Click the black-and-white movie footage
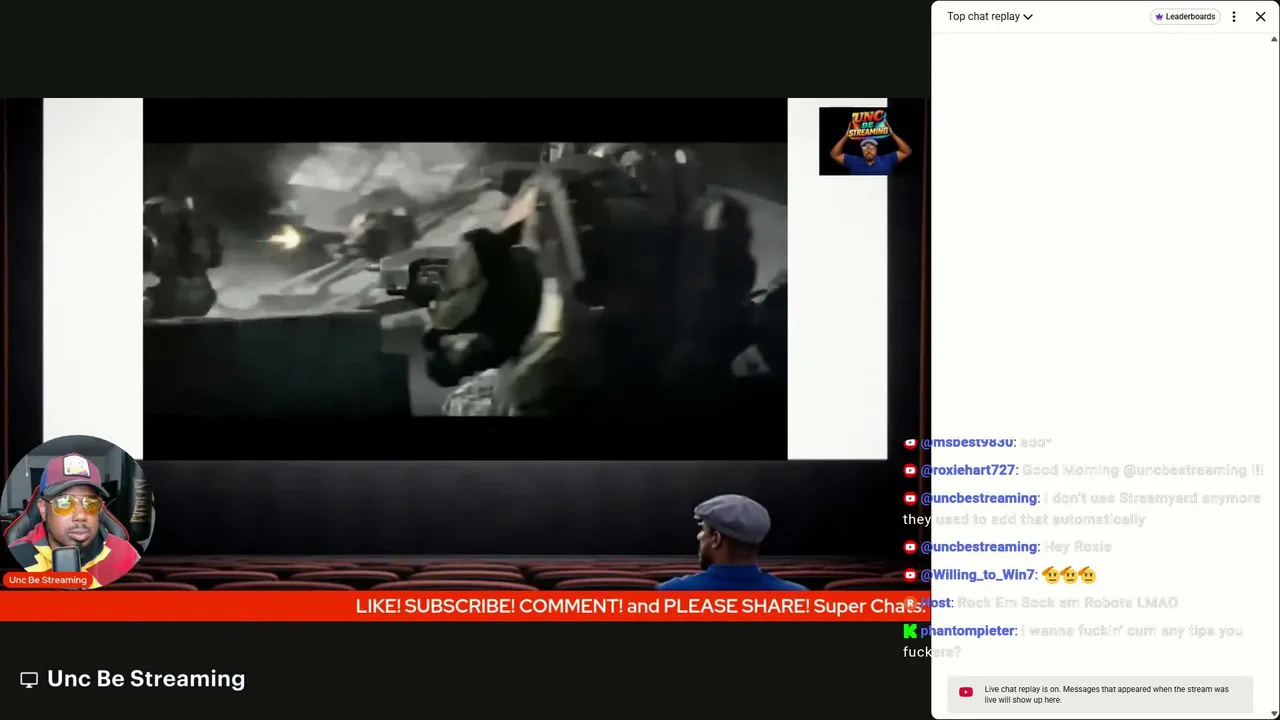Image resolution: width=1280 pixels, height=720 pixels. (x=465, y=279)
